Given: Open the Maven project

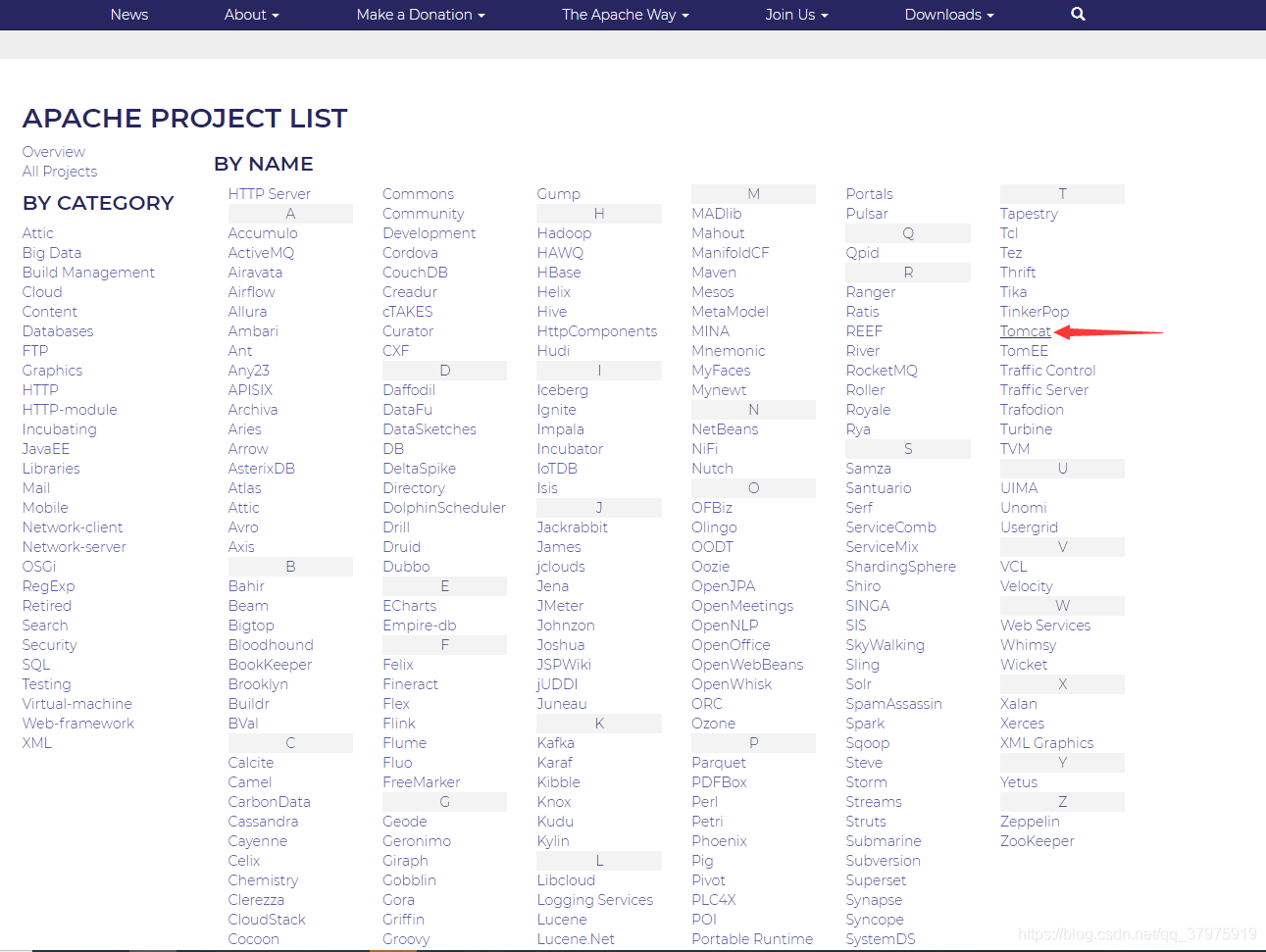Looking at the screenshot, I should point(714,273).
